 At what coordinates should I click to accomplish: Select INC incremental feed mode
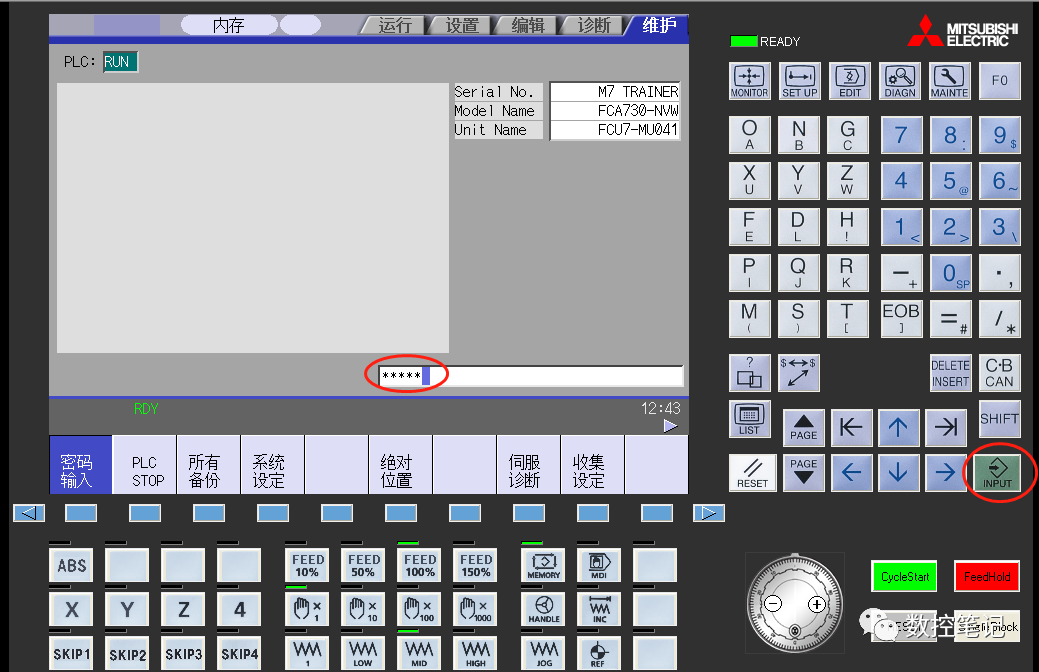[x=599, y=609]
